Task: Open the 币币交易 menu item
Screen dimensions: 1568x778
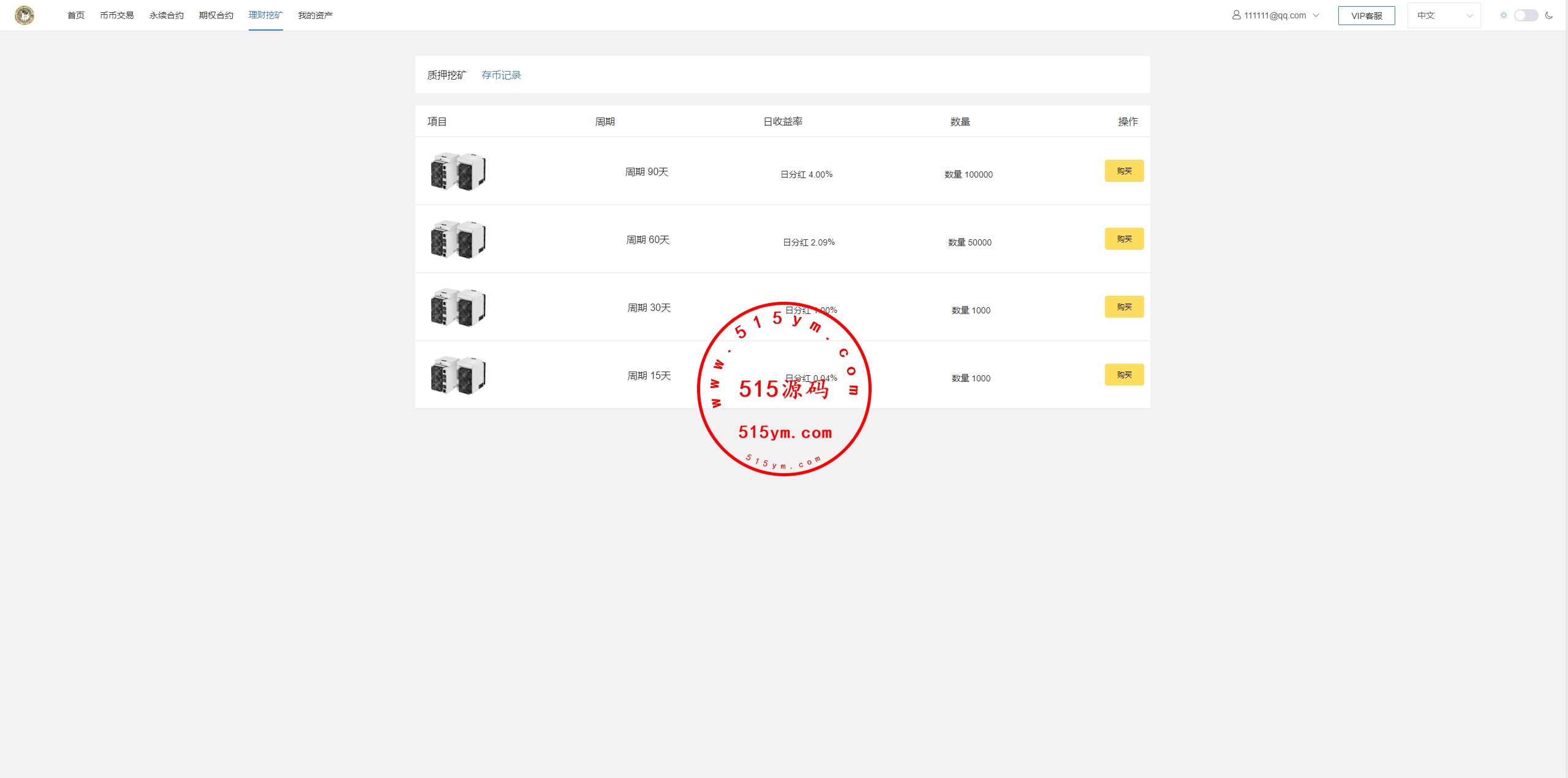Action: [116, 15]
